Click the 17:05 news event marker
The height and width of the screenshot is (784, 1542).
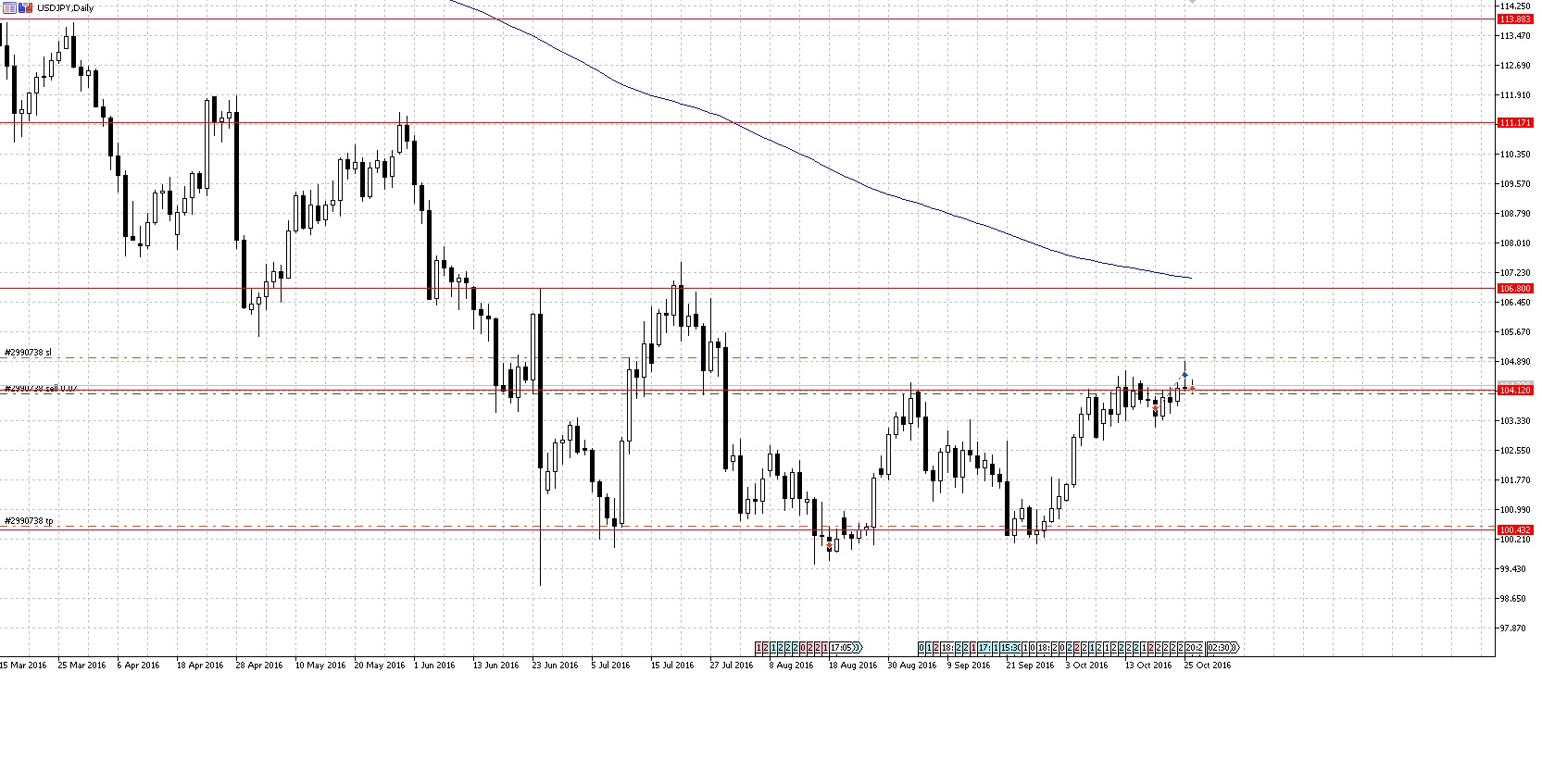[842, 648]
